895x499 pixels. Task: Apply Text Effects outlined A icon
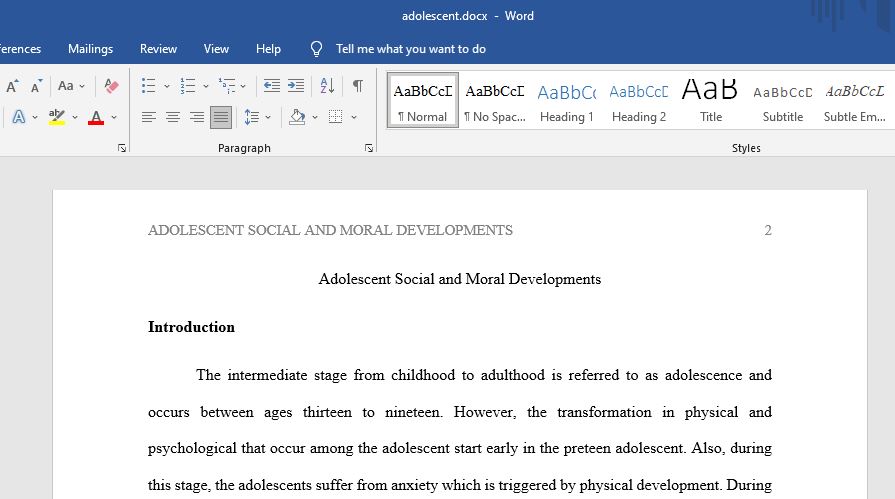tap(19, 117)
